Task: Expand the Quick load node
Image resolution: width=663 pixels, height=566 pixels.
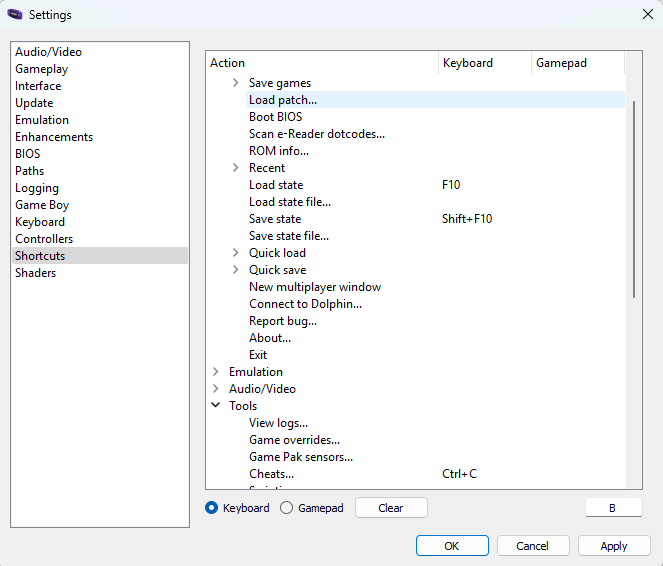Action: 235,253
